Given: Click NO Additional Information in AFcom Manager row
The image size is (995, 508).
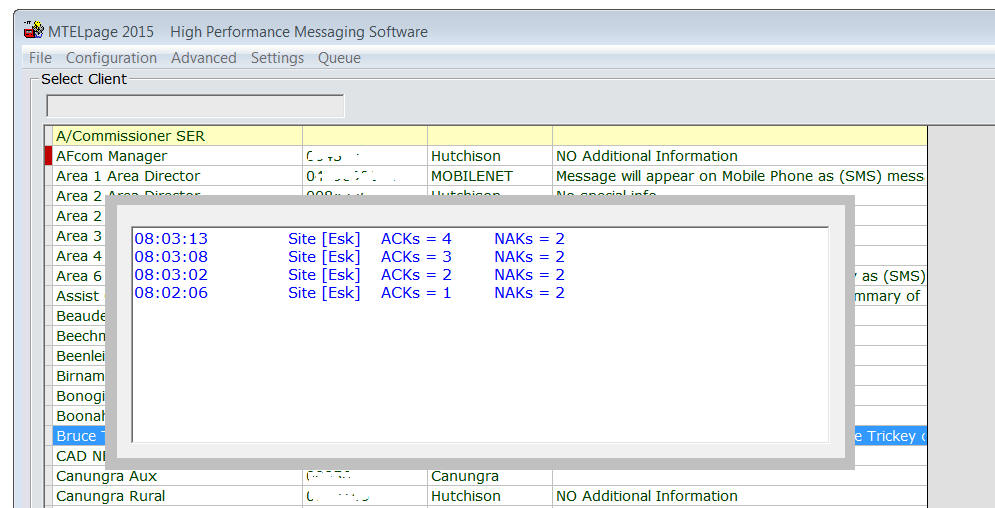Looking at the screenshot, I should pos(647,156).
